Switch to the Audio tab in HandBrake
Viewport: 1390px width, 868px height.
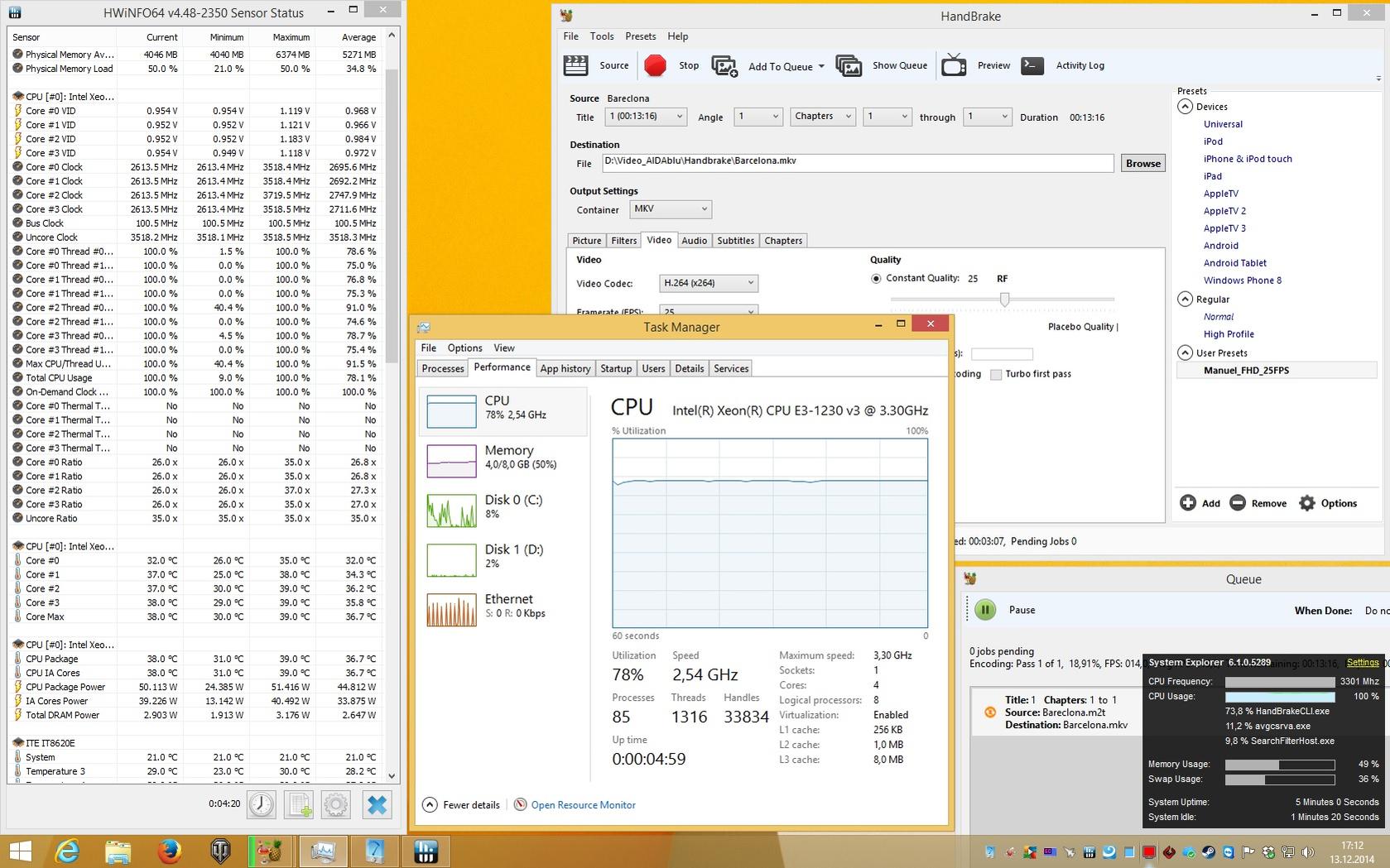pos(694,241)
